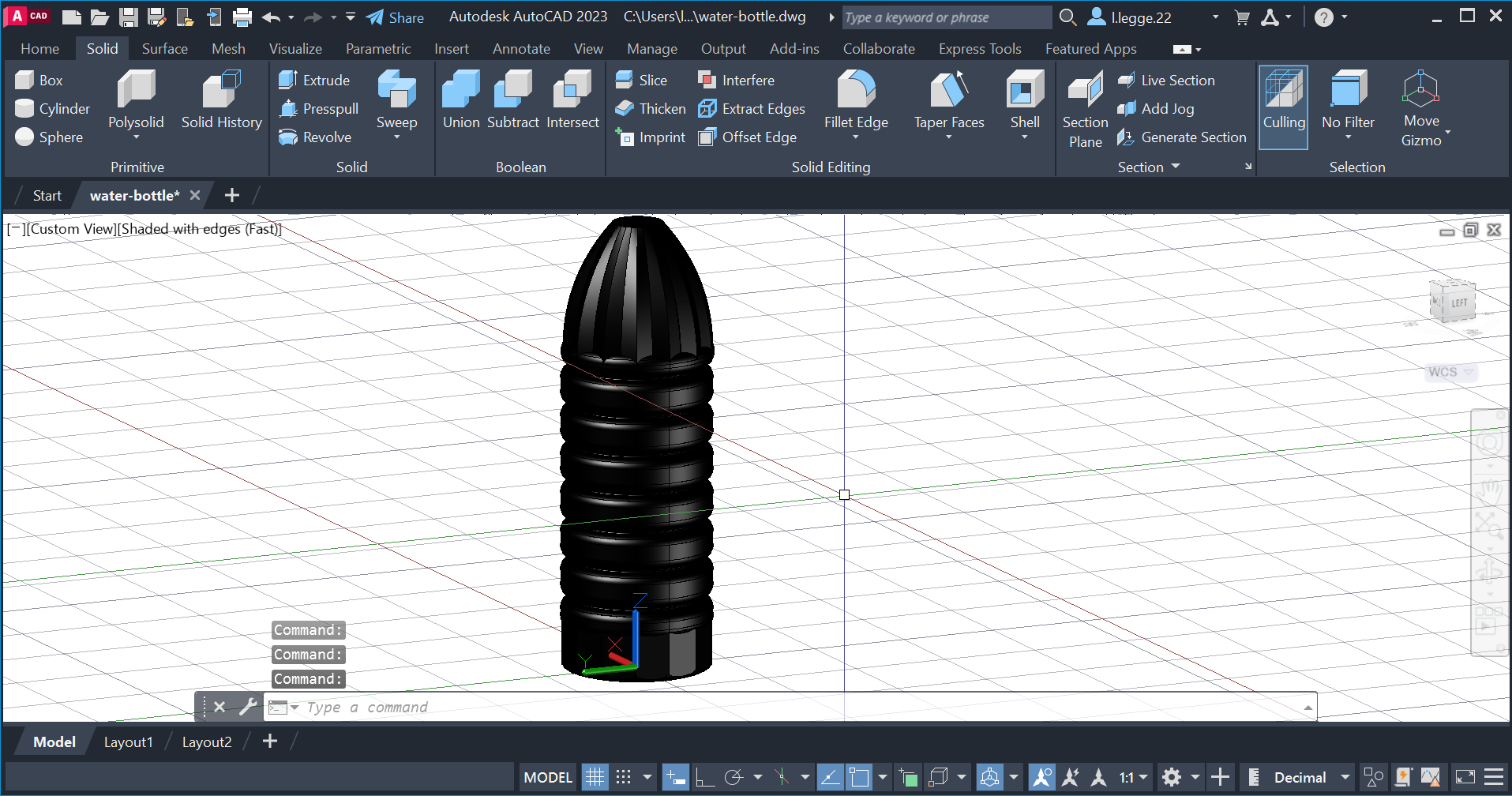Apply the Subtract boolean operation
The image size is (1512, 796).
[x=513, y=99]
